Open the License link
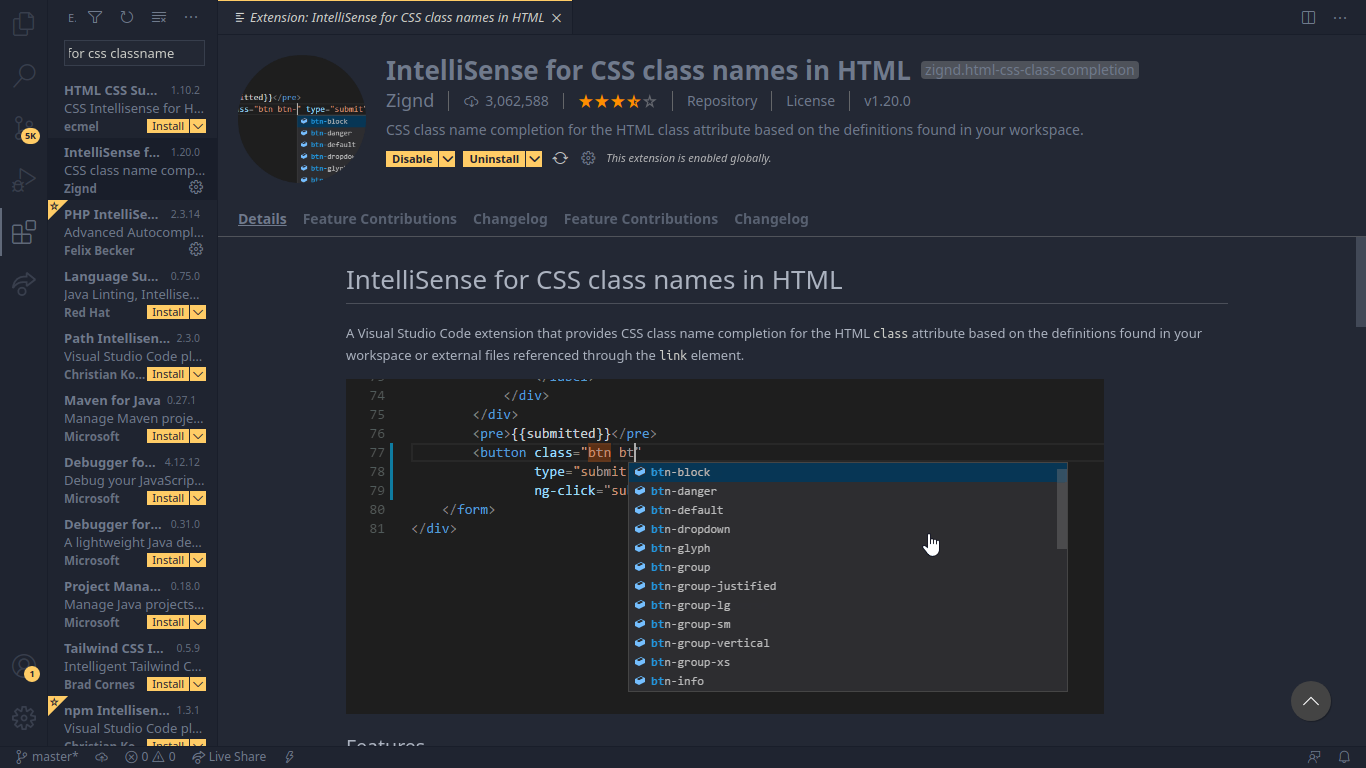Viewport: 1366px width, 768px height. tap(810, 101)
